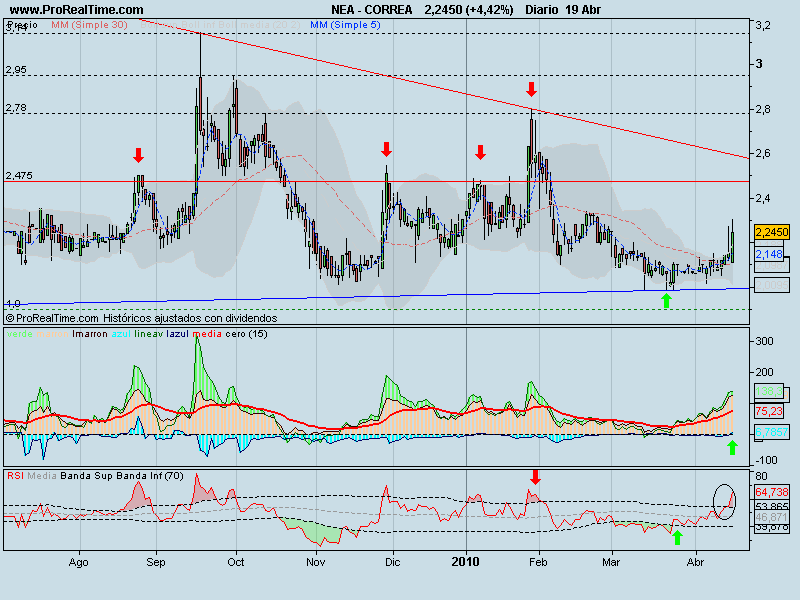Click the Mar month label on time axis
Image resolution: width=800 pixels, height=600 pixels.
click(611, 562)
